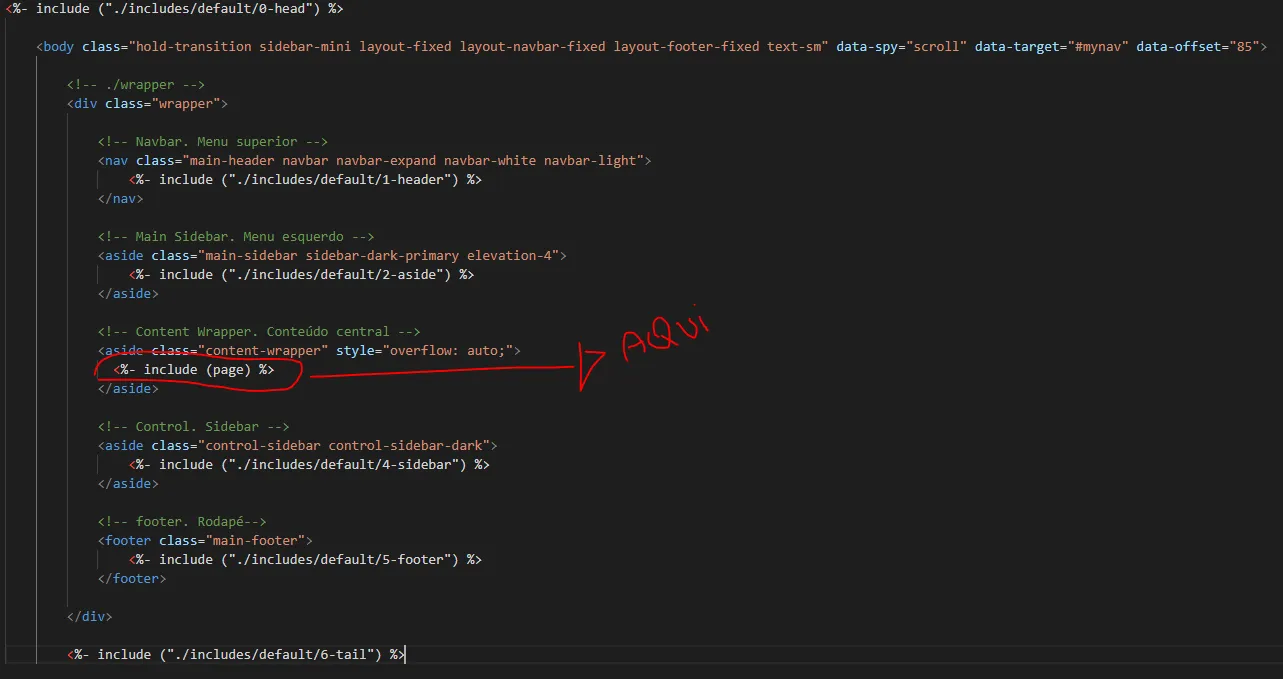
Task: Click the 0-head include line at top
Action: (x=175, y=8)
